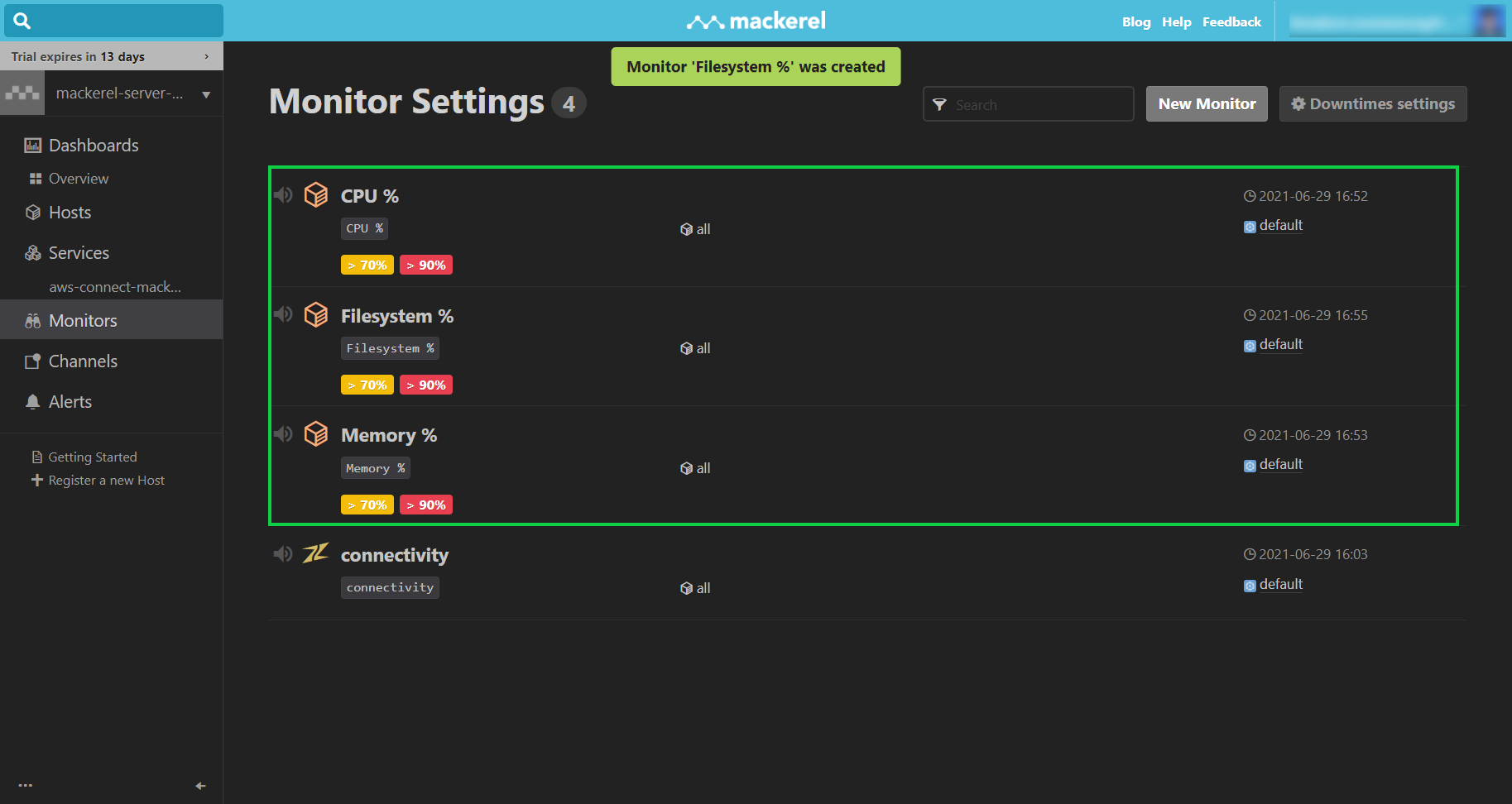Expand the Trial expires banner chevron
This screenshot has width=1512, height=804.
click(206, 56)
